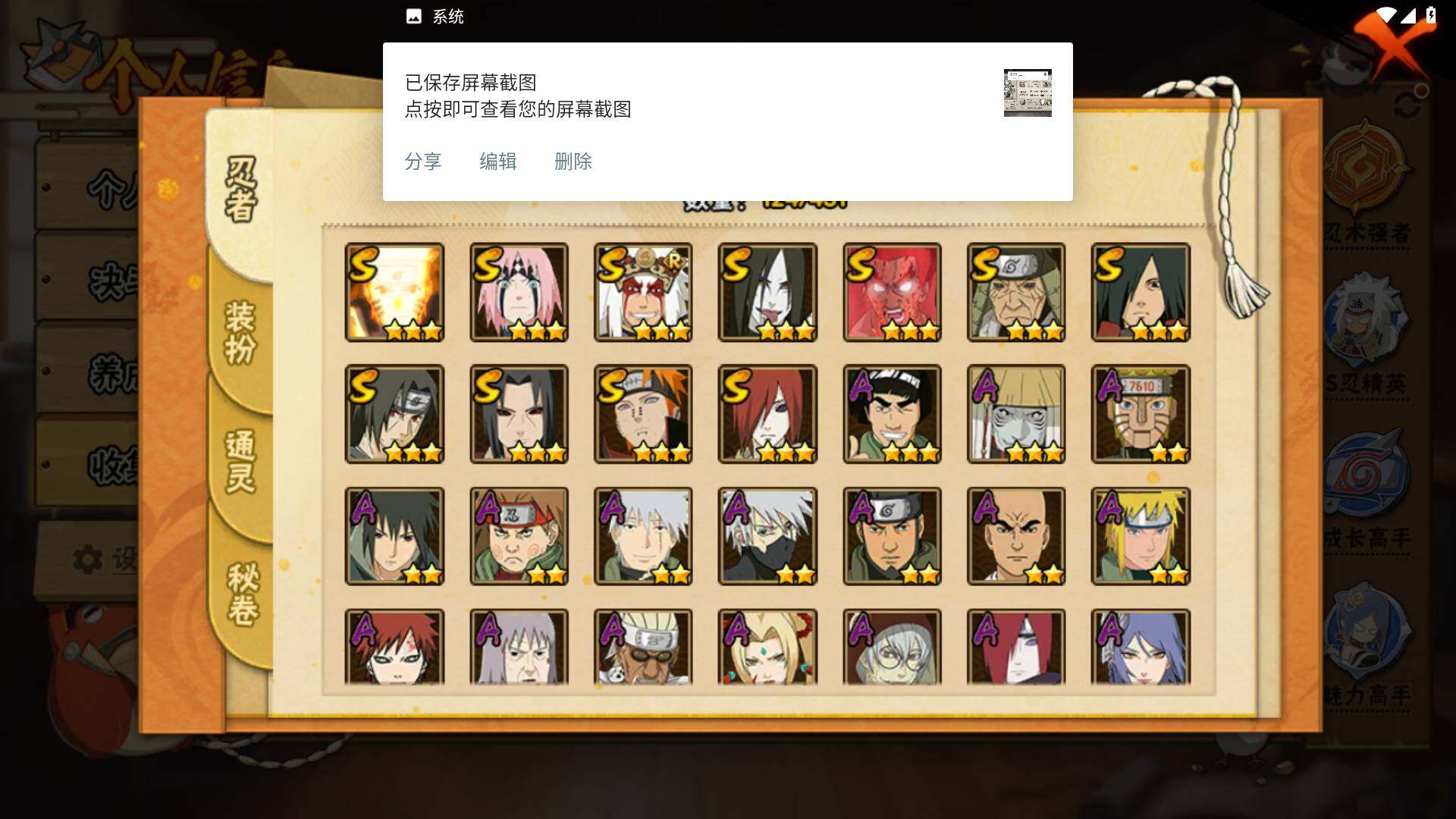Tap the Edit (编辑) notification action
This screenshot has height=819, width=1456.
point(497,162)
